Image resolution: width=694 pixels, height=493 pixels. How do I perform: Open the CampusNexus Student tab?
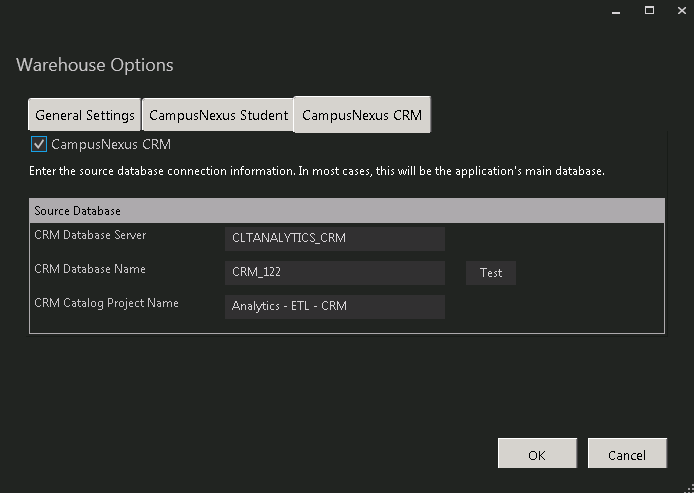(x=218, y=115)
